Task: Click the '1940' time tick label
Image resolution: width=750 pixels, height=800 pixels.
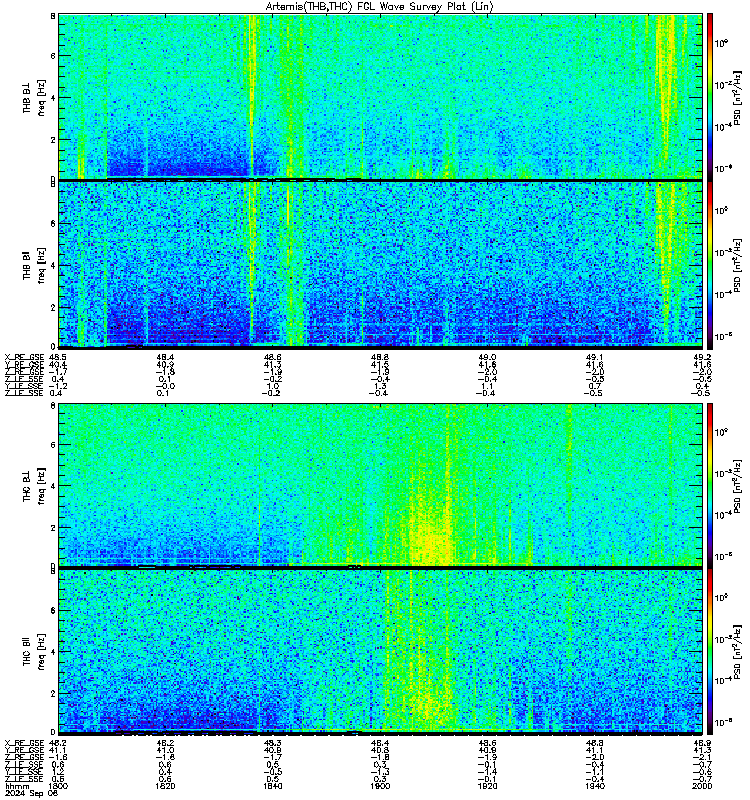Action: click(x=594, y=786)
